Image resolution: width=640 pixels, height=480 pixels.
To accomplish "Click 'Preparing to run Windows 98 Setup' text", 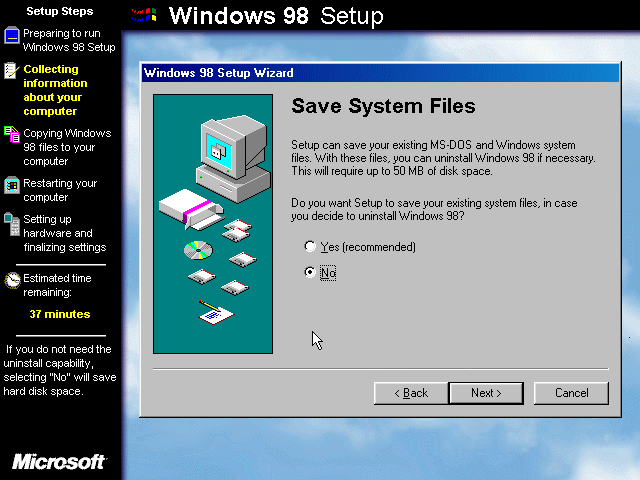I will pos(69,40).
